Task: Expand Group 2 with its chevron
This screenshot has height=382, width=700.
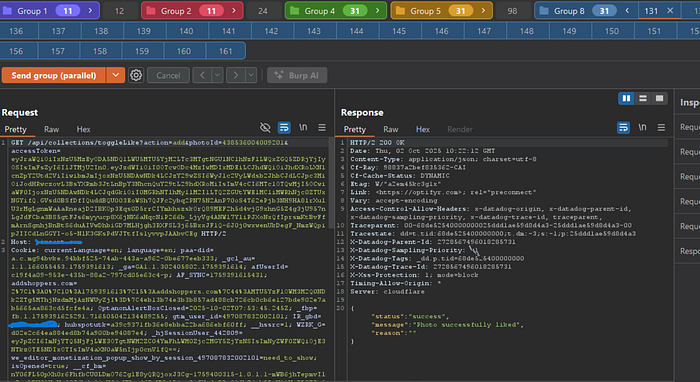Action: (x=234, y=11)
